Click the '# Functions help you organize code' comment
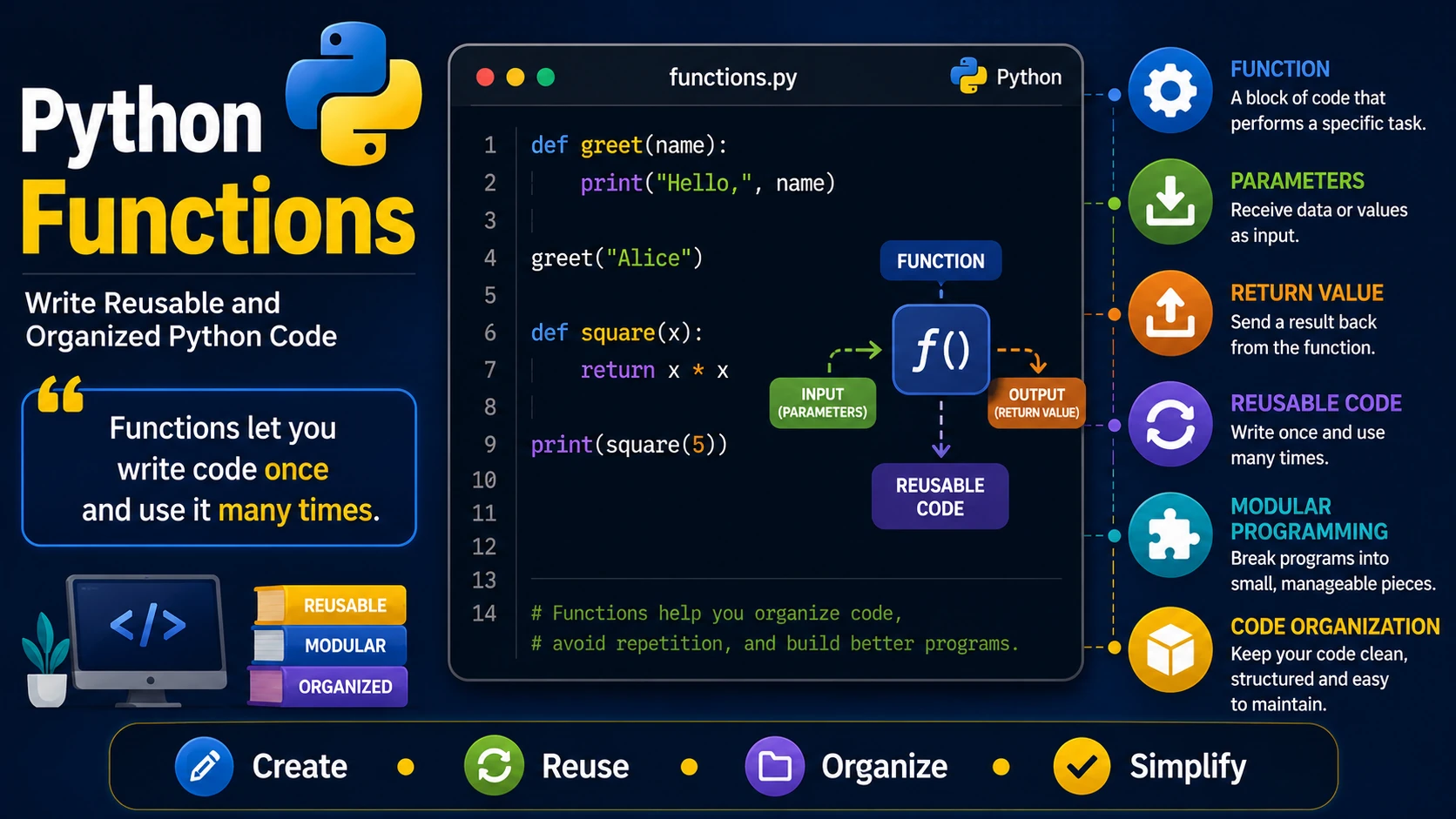 click(716, 614)
